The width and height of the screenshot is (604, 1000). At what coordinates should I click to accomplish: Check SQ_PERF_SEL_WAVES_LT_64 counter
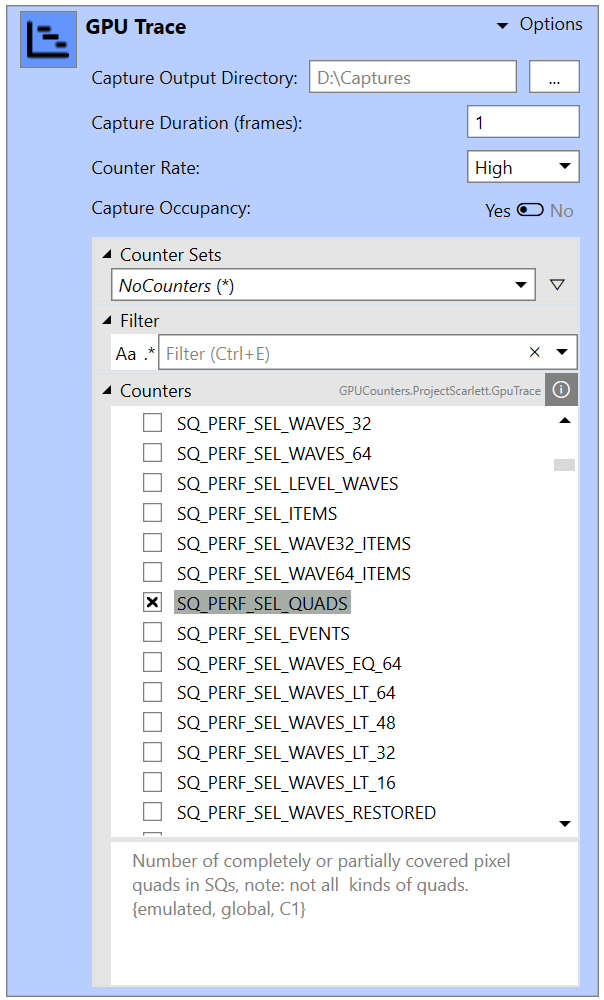pos(152,692)
